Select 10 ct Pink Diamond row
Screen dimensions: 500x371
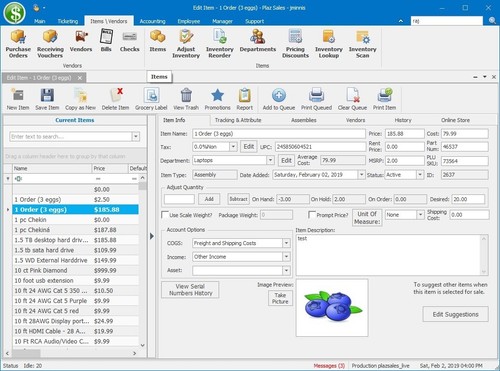[x=76, y=270]
